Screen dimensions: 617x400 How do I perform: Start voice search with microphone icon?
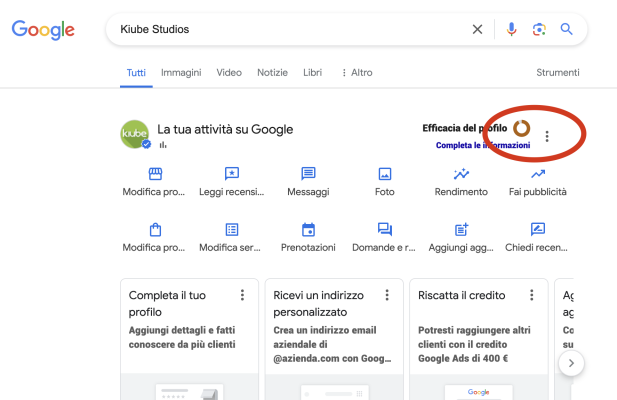point(511,29)
